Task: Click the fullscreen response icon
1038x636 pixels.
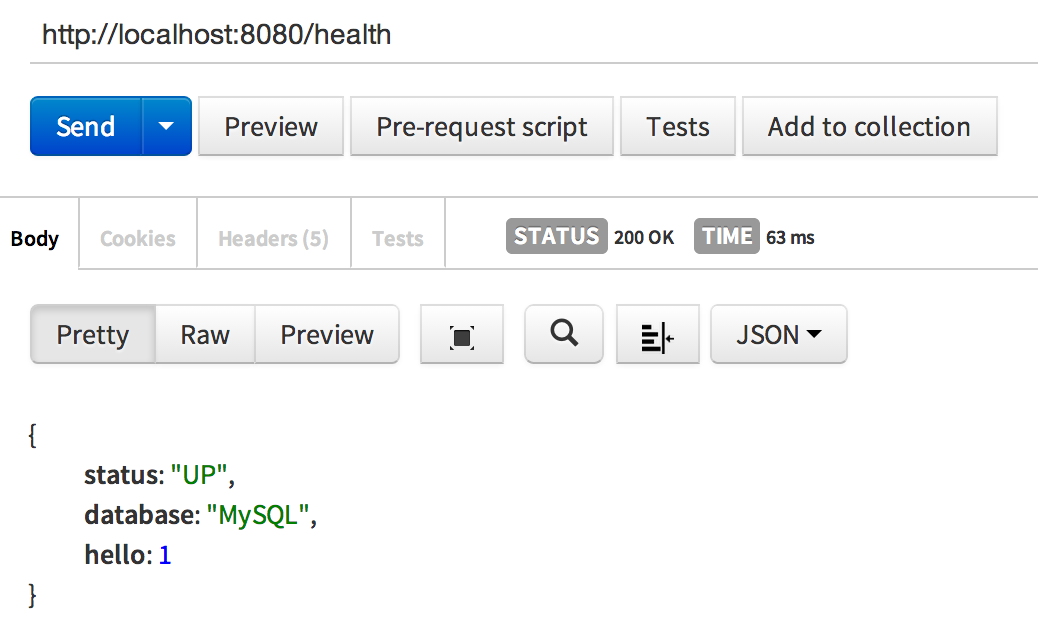Action: click(461, 335)
